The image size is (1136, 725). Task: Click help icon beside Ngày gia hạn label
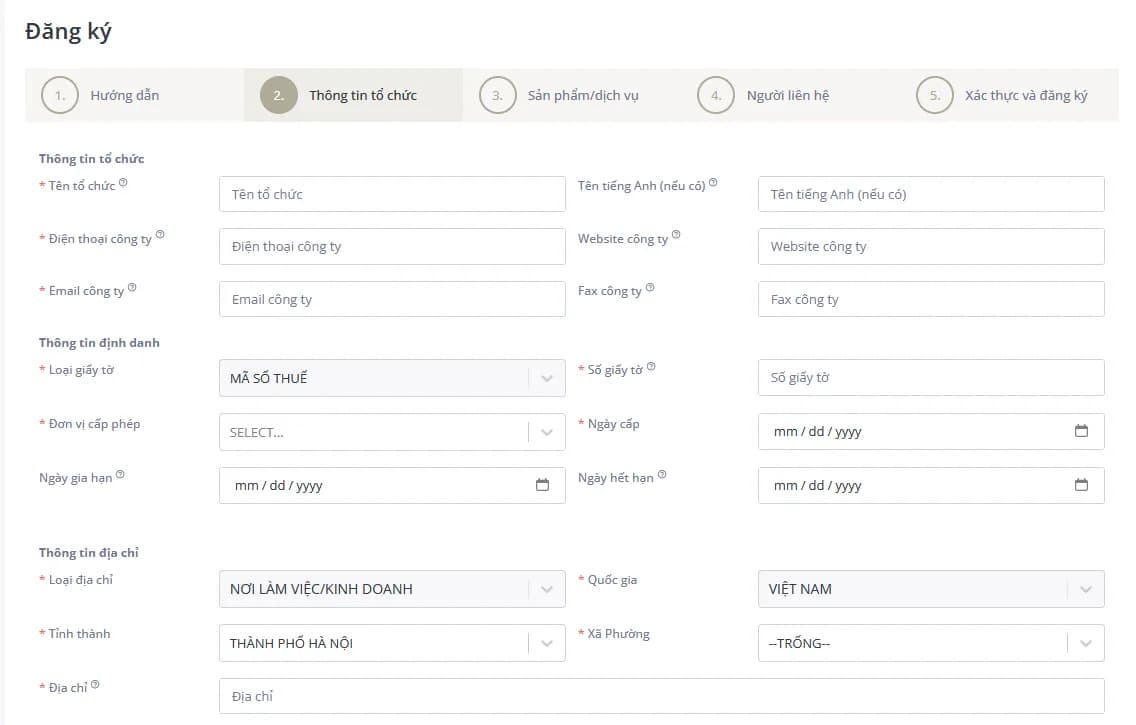pyautogui.click(x=120, y=474)
